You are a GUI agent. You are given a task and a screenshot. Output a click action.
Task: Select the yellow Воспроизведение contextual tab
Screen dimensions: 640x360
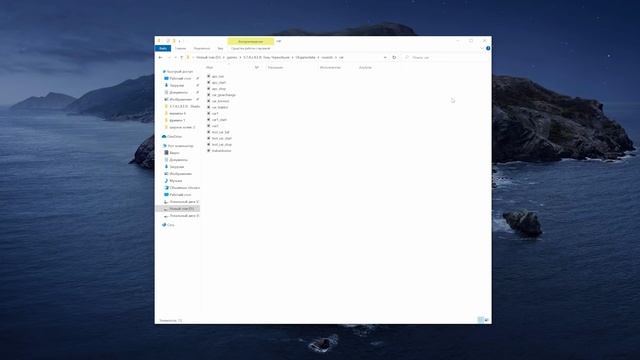pyautogui.click(x=251, y=41)
